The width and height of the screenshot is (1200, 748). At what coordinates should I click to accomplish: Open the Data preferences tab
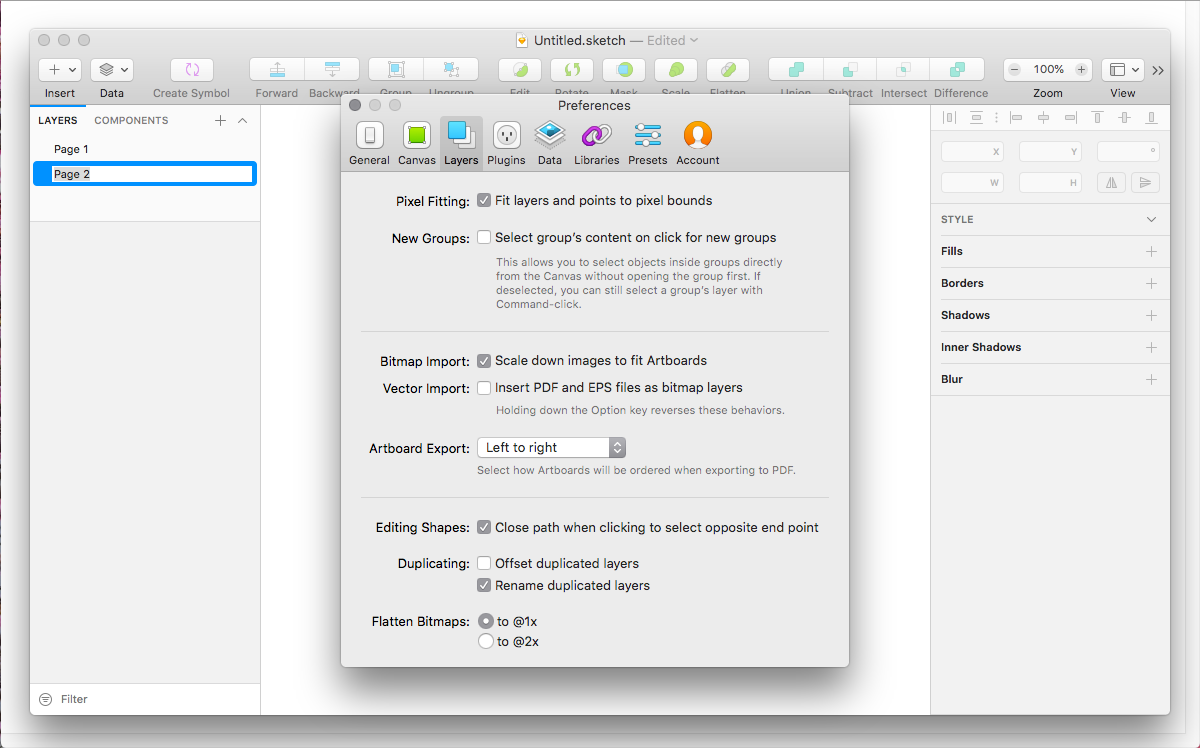pos(549,143)
